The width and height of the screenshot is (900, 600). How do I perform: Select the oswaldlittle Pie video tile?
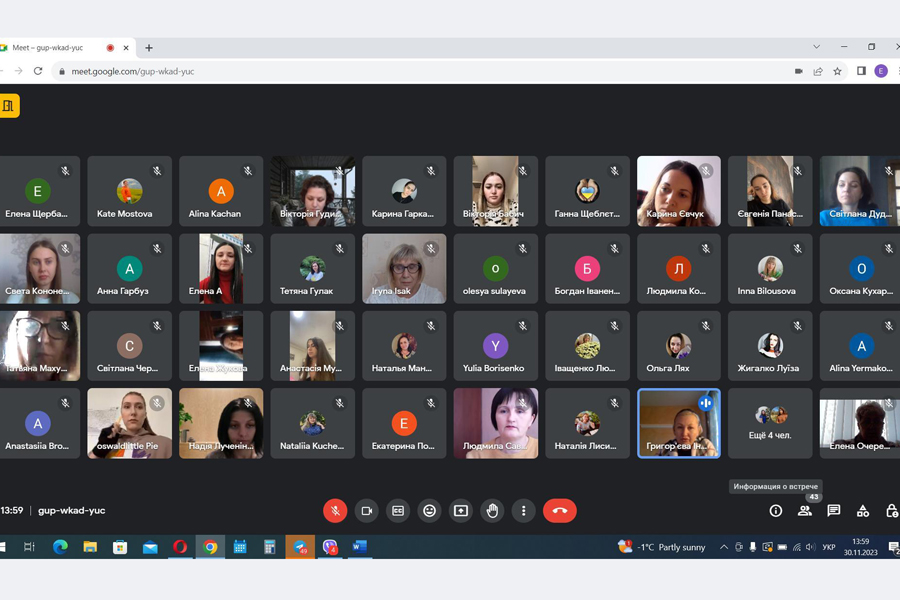click(129, 423)
